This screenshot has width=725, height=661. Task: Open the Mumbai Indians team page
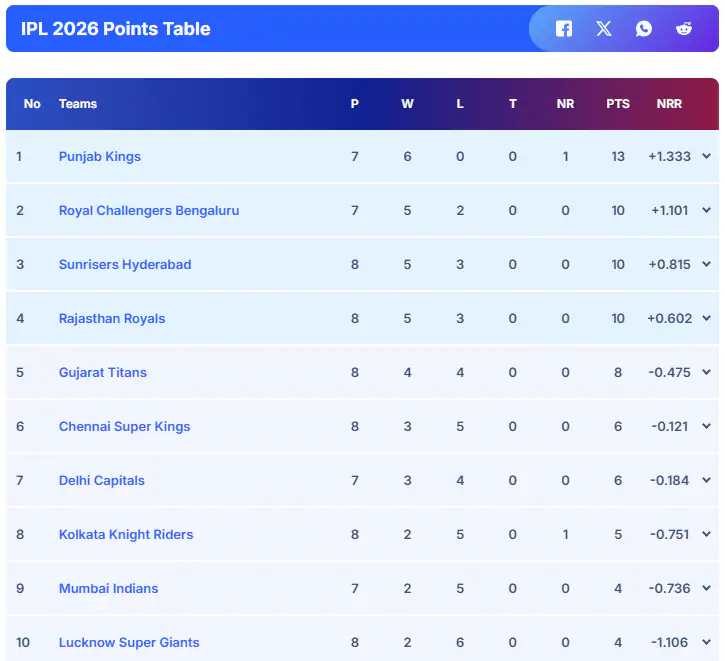pyautogui.click(x=108, y=589)
